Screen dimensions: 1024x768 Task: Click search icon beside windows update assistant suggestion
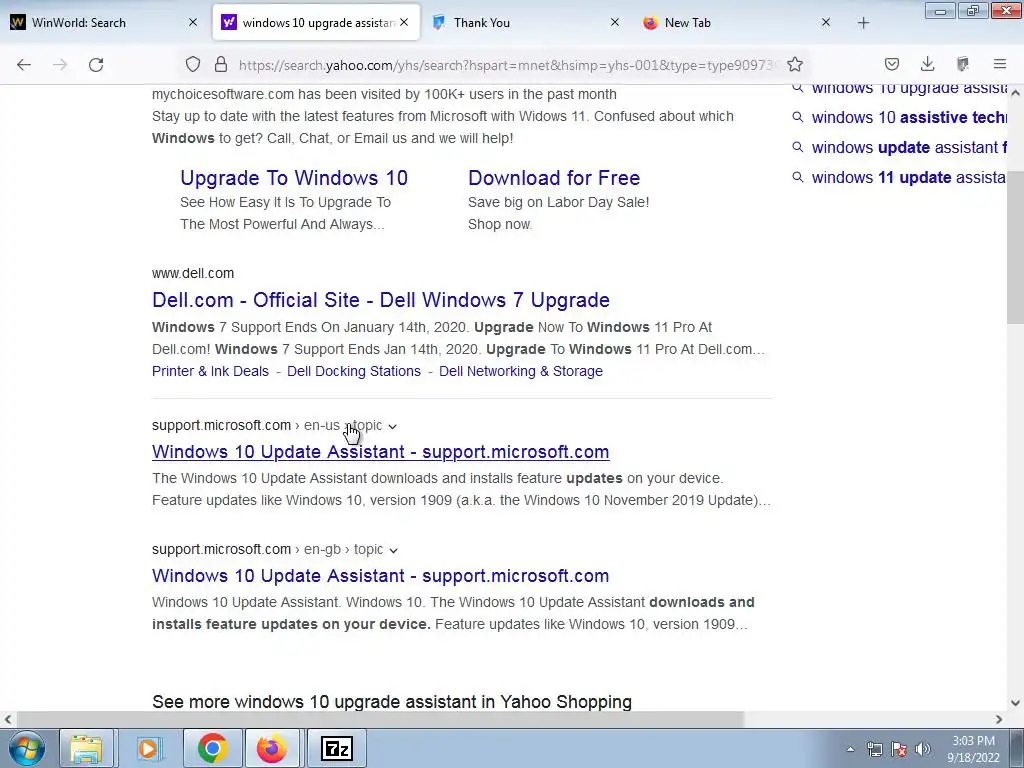point(797,147)
